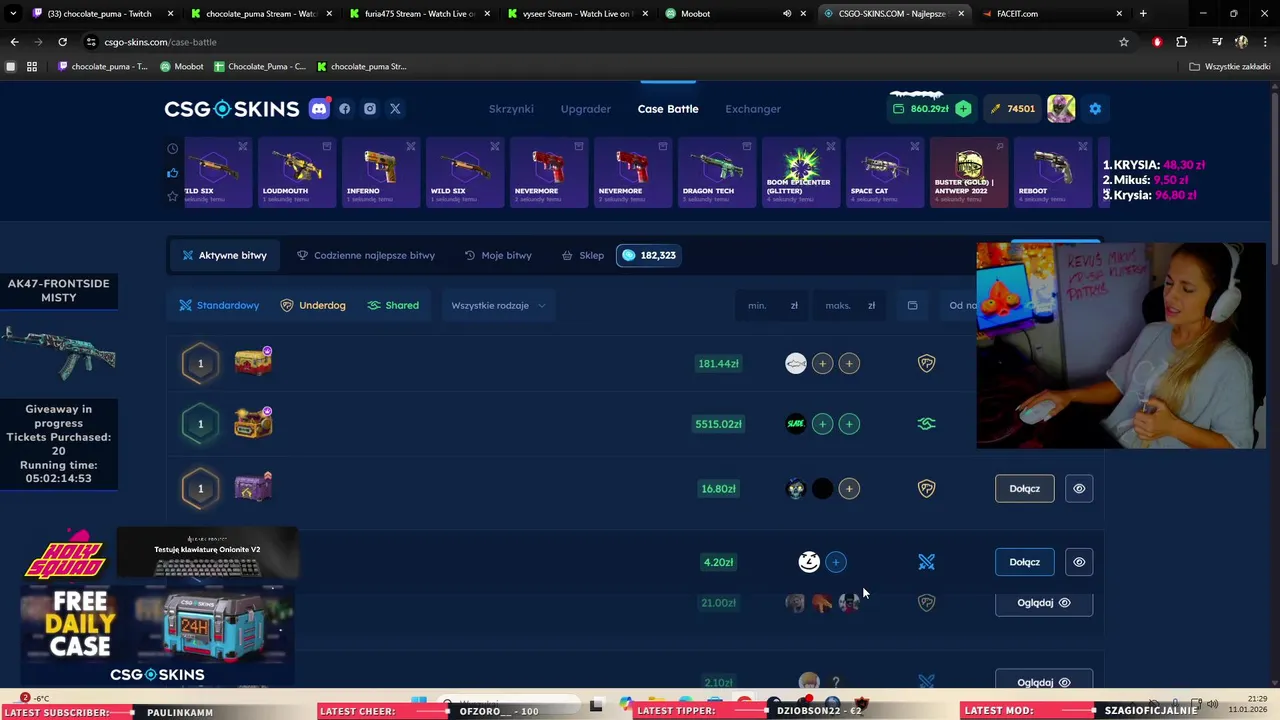
Task: Click Oglądaj for the 21.00zł battle
Action: tap(1043, 603)
